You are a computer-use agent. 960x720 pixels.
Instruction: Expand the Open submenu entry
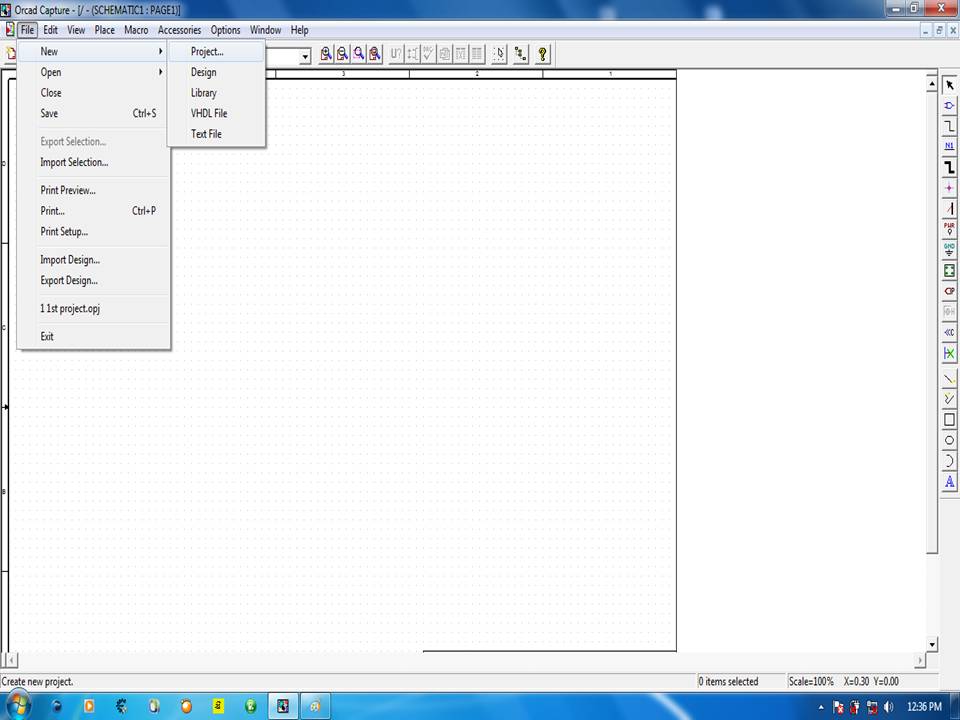tap(94, 72)
